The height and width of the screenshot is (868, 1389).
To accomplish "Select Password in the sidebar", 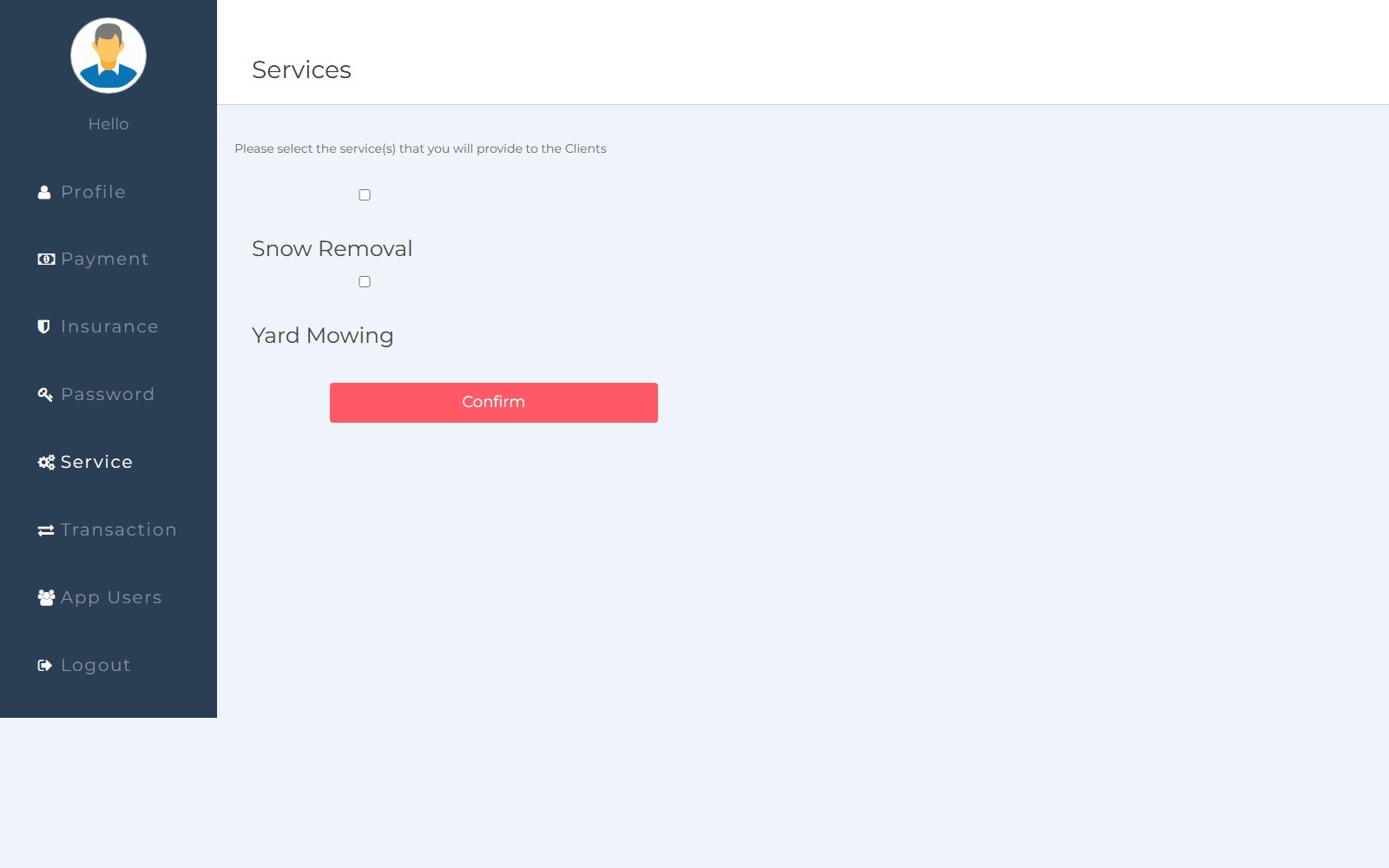I will 109,395.
